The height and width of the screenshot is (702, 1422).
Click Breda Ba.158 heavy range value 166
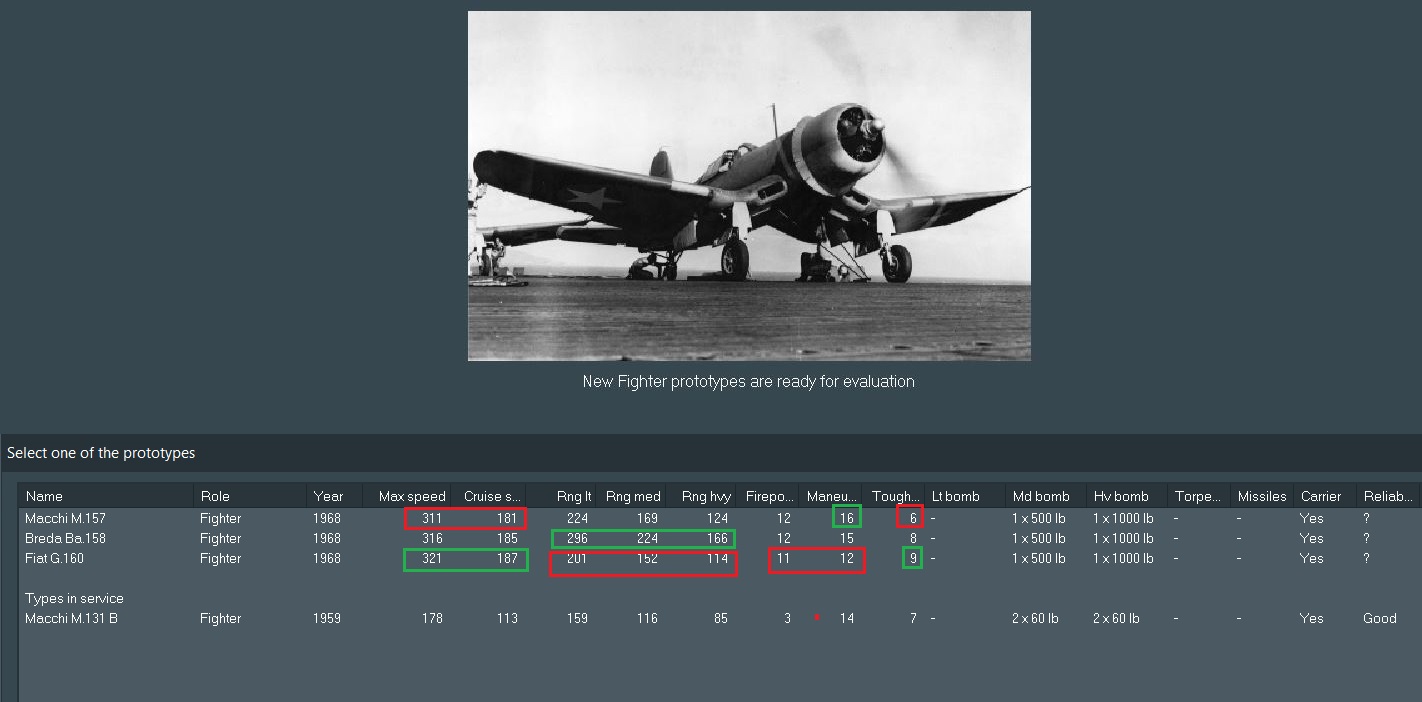click(717, 539)
